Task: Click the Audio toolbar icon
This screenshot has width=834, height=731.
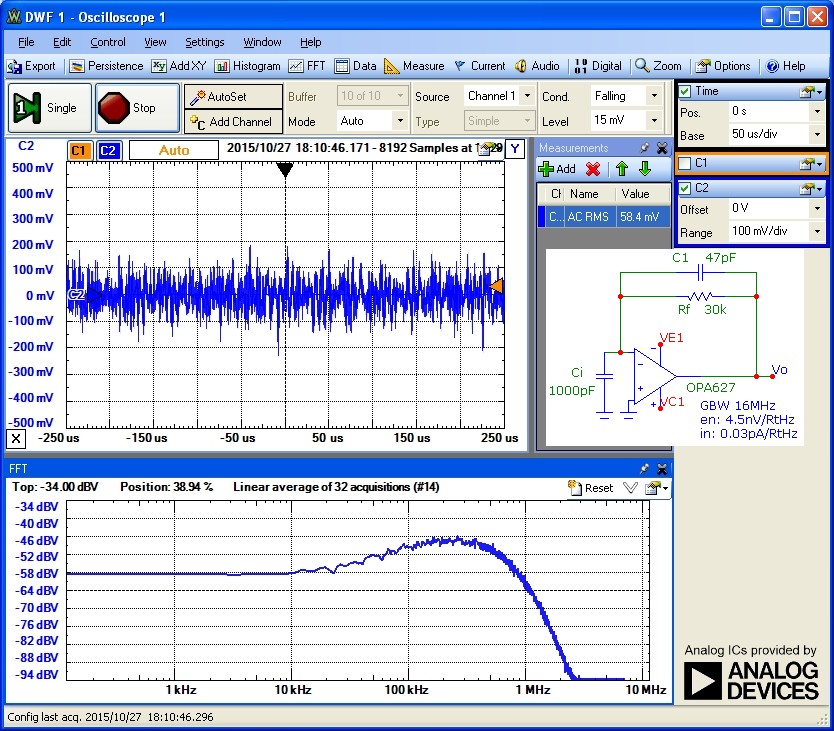Action: 537,66
